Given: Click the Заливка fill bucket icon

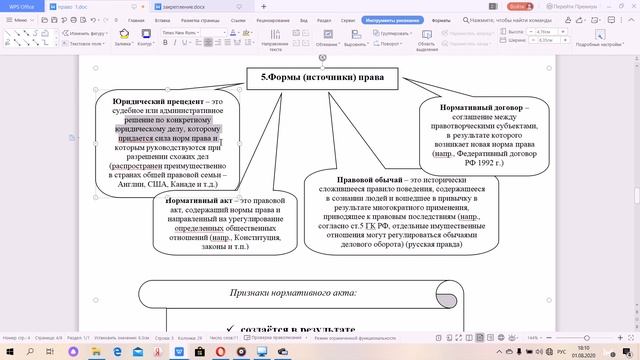Looking at the screenshot, I should coord(124,33).
